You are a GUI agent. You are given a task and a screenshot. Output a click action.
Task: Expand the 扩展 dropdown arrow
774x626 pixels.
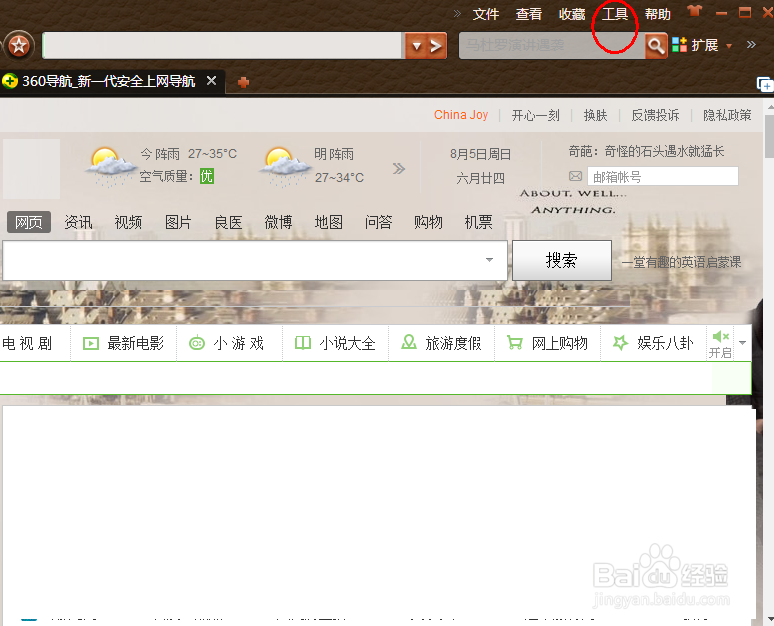pos(729,46)
